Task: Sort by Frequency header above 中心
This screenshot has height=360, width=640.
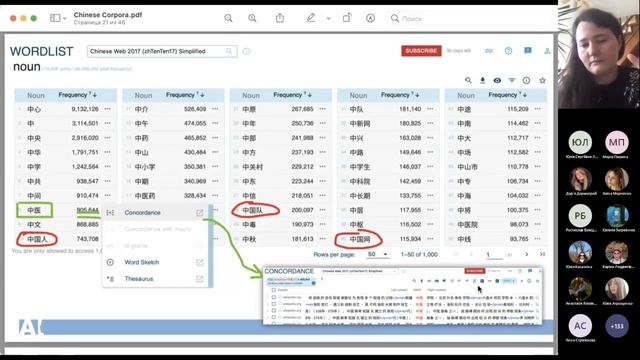Action: (77, 95)
